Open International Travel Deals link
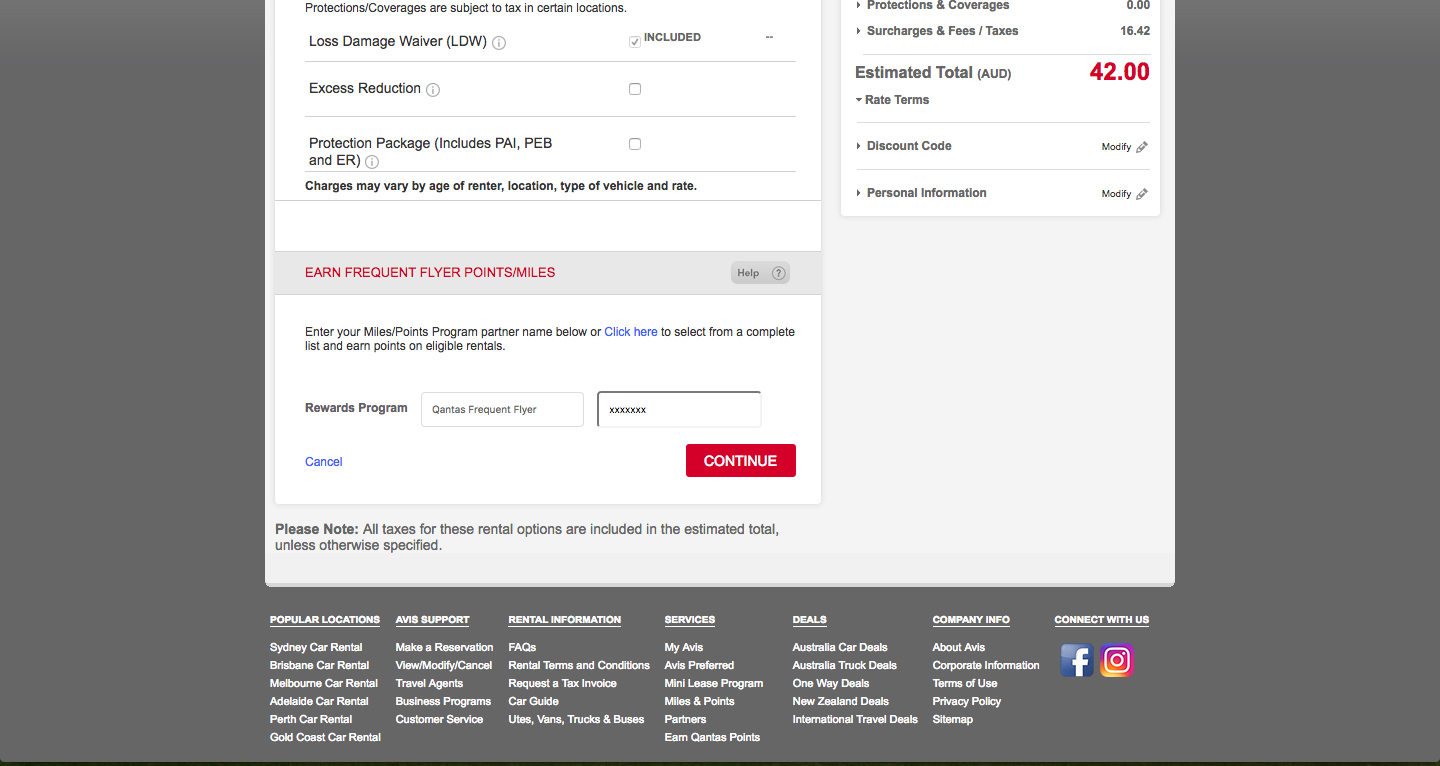 point(855,719)
